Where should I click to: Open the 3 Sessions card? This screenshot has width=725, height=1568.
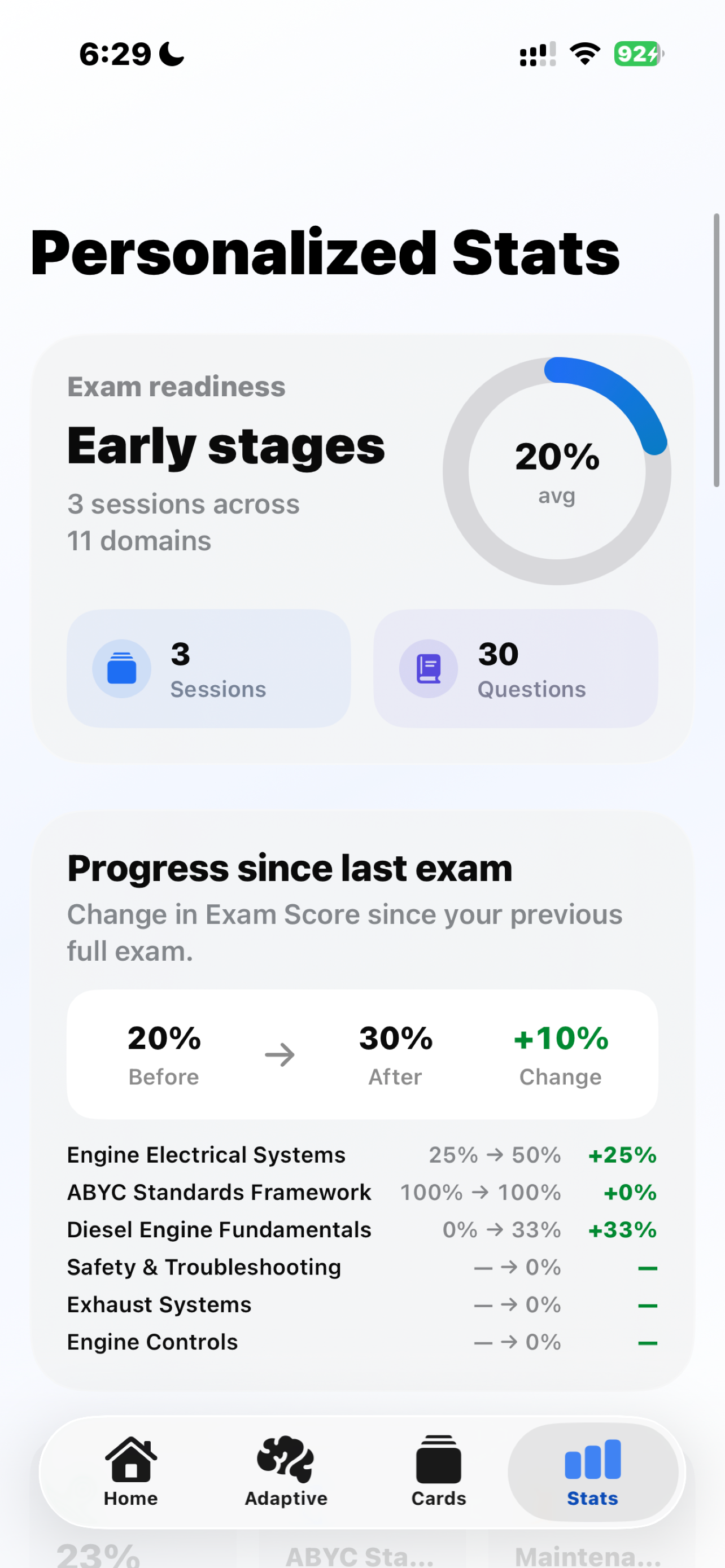209,668
